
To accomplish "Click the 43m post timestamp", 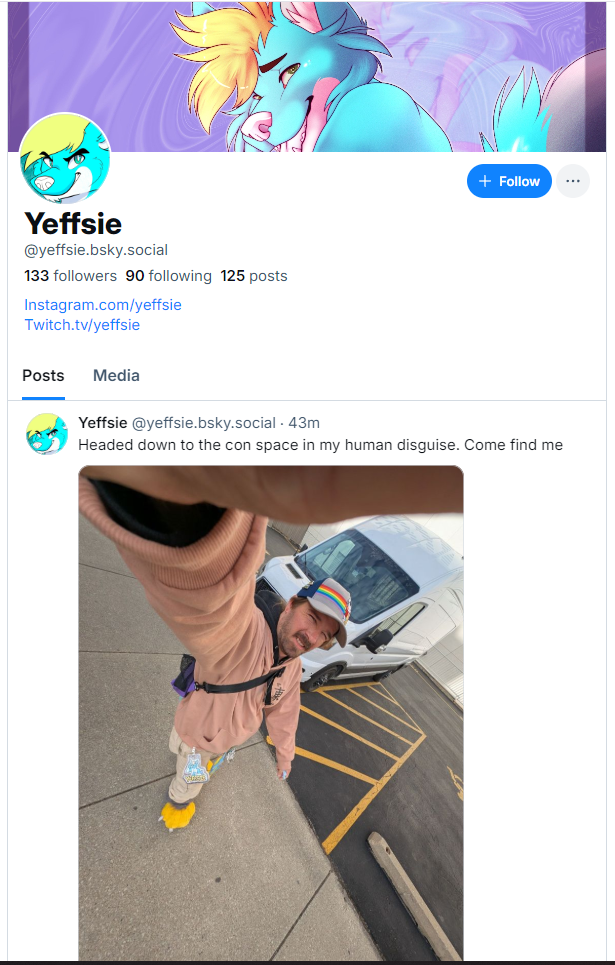I will click(x=304, y=423).
